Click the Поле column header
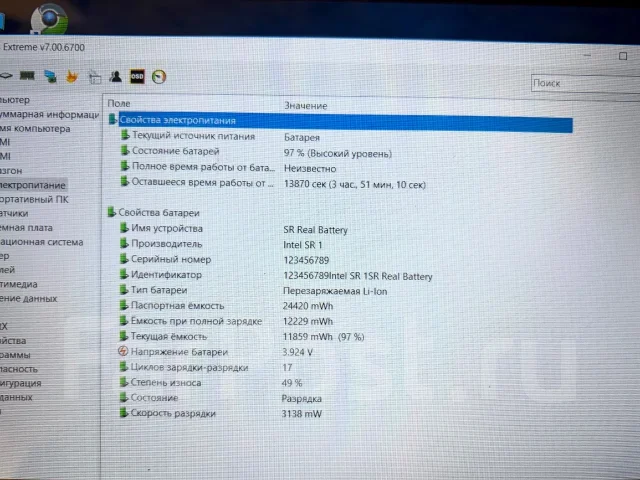The height and width of the screenshot is (480, 640). [x=119, y=104]
